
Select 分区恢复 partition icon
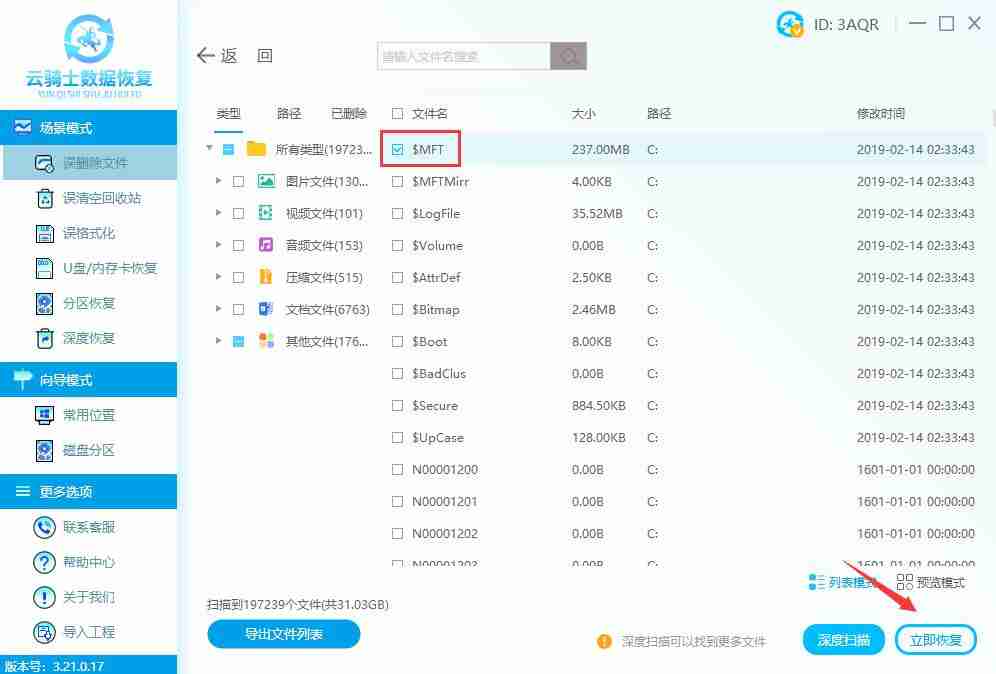tap(44, 303)
